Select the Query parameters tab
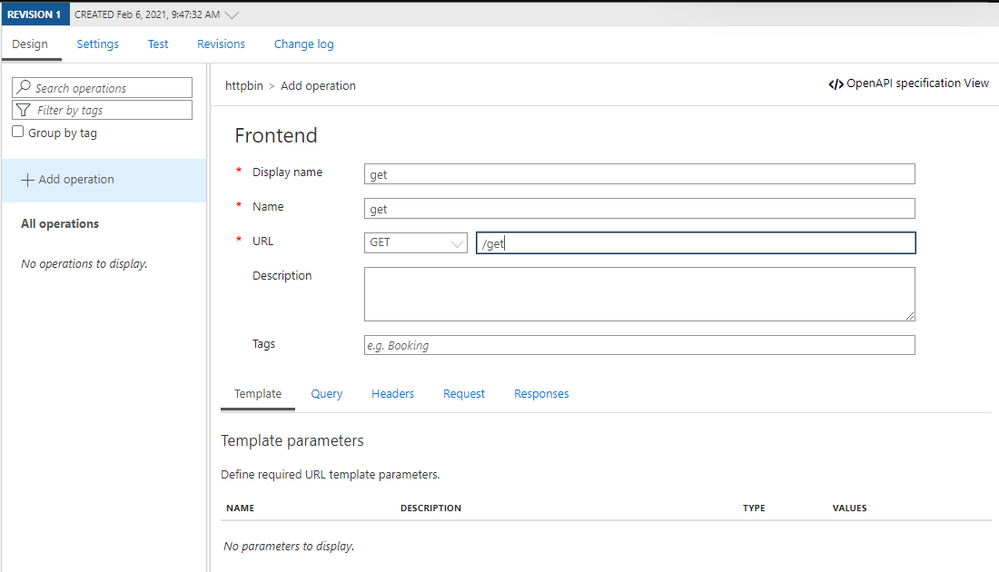This screenshot has width=999, height=572. (x=327, y=394)
